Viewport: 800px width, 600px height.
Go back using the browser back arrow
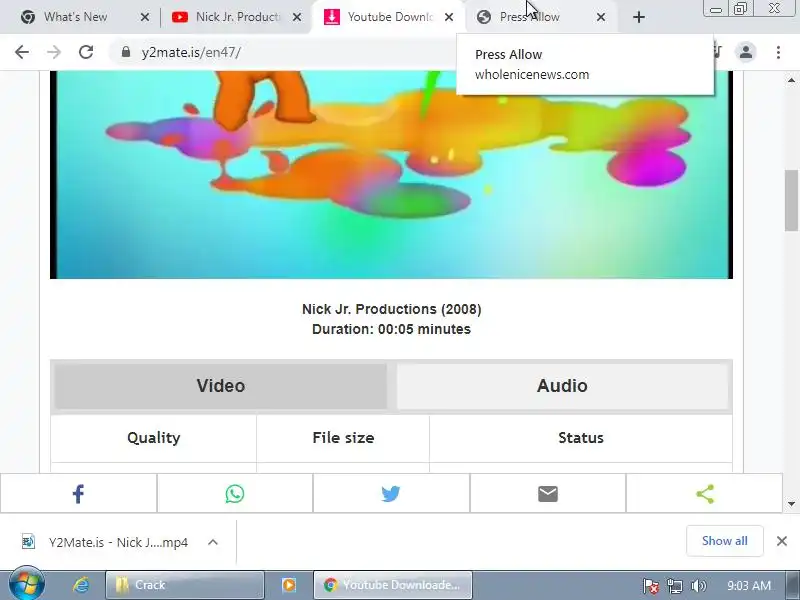click(x=22, y=52)
